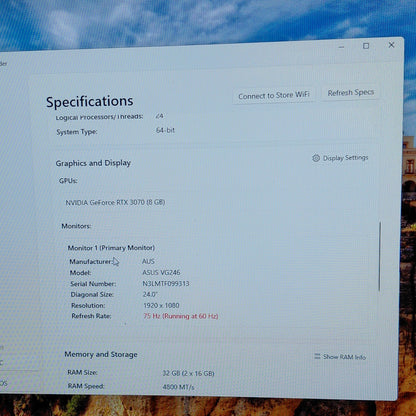This screenshot has height=416, width=416.
Task: Close the Specifications window
Action: 391,45
